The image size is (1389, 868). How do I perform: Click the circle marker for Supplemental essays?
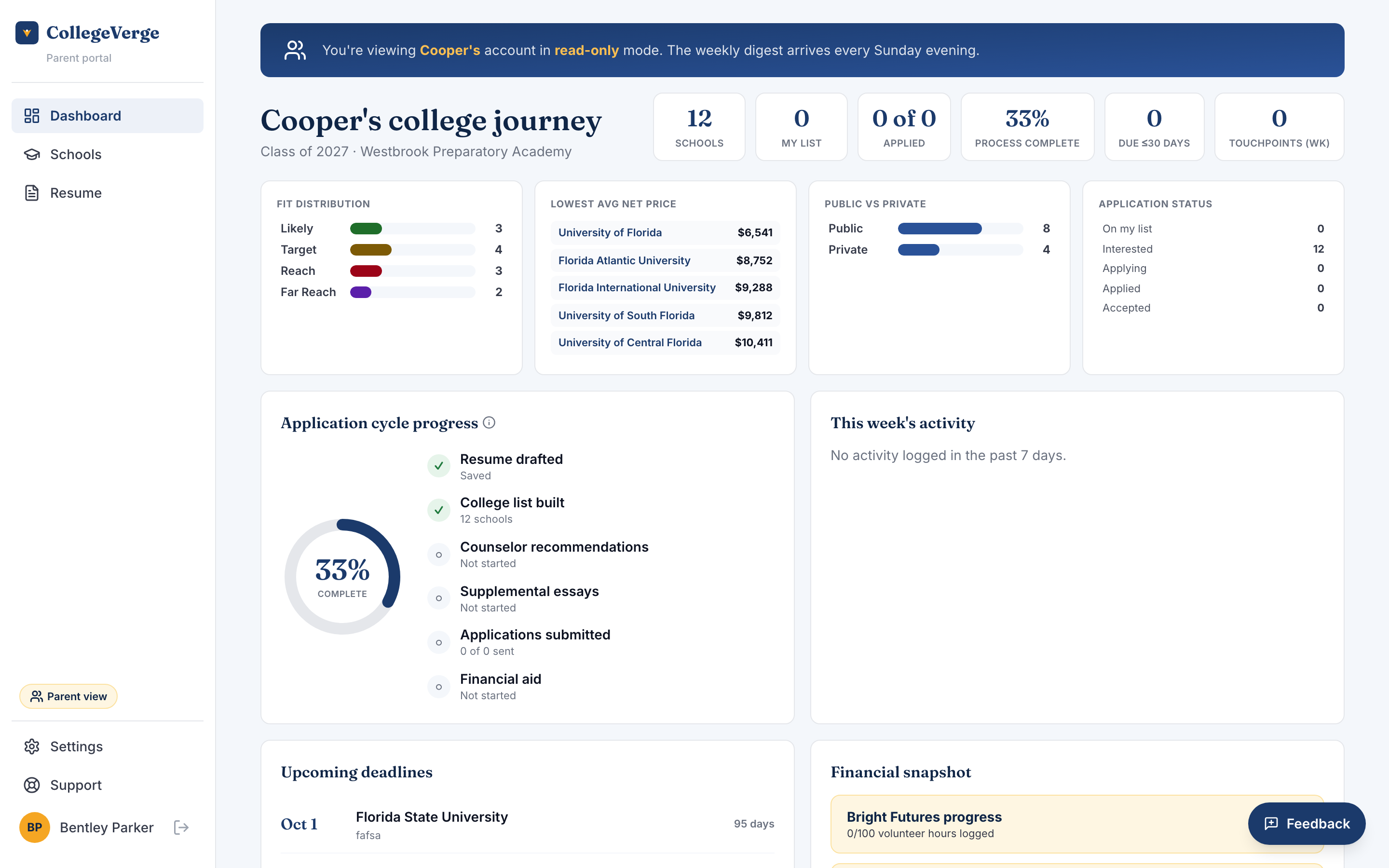(x=438, y=598)
